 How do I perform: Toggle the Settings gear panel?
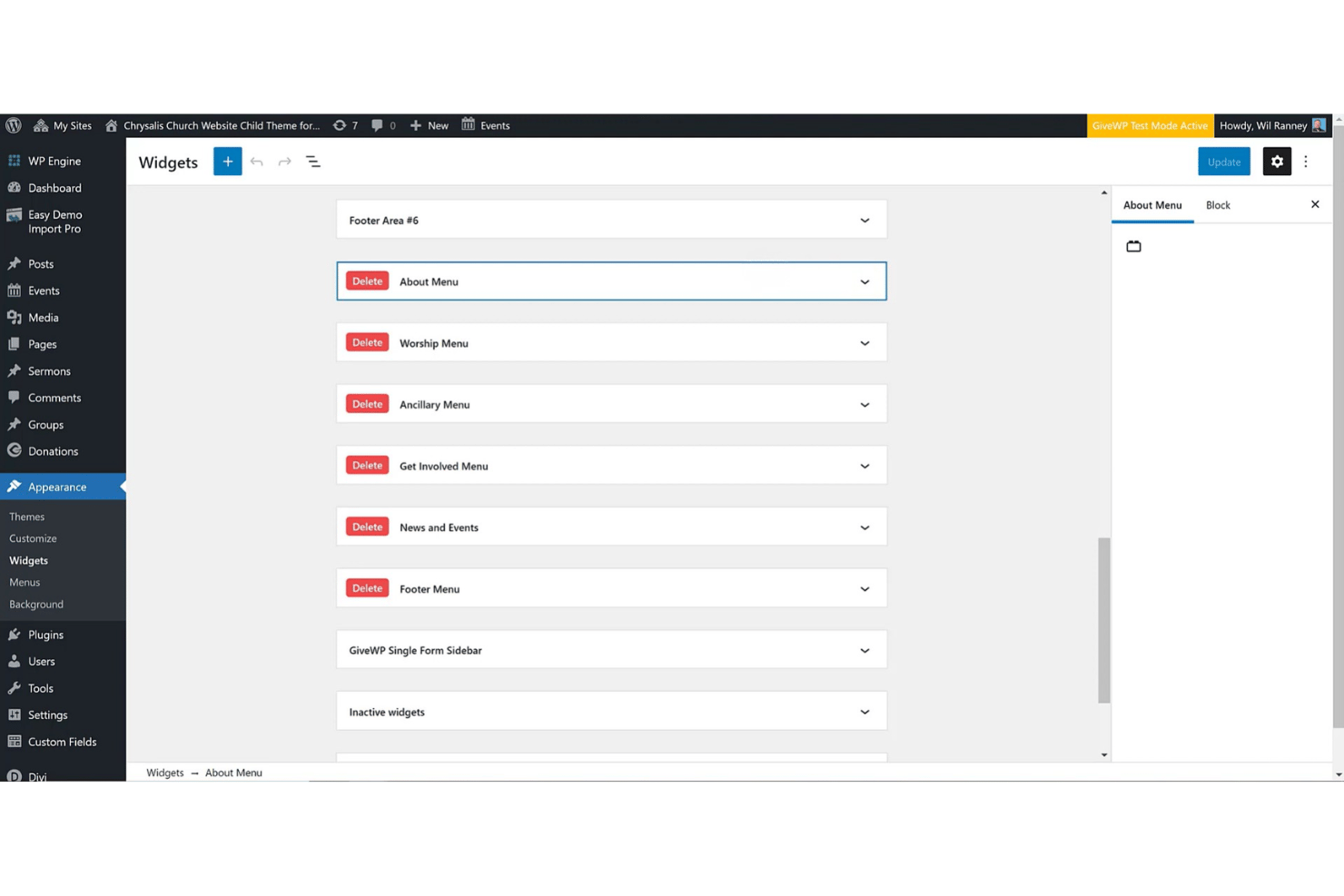click(1277, 162)
